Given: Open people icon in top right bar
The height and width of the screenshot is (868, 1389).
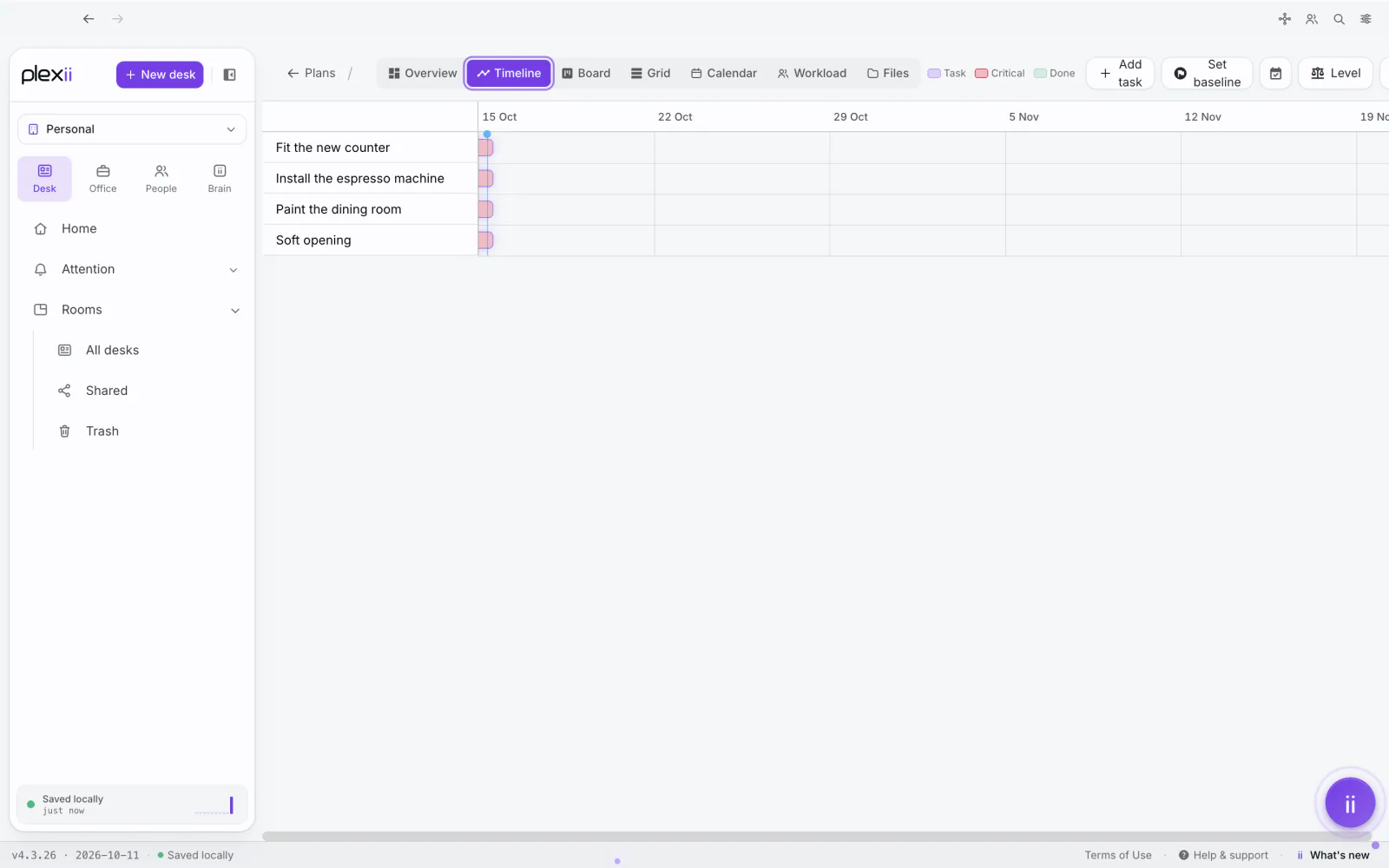Looking at the screenshot, I should (1312, 19).
